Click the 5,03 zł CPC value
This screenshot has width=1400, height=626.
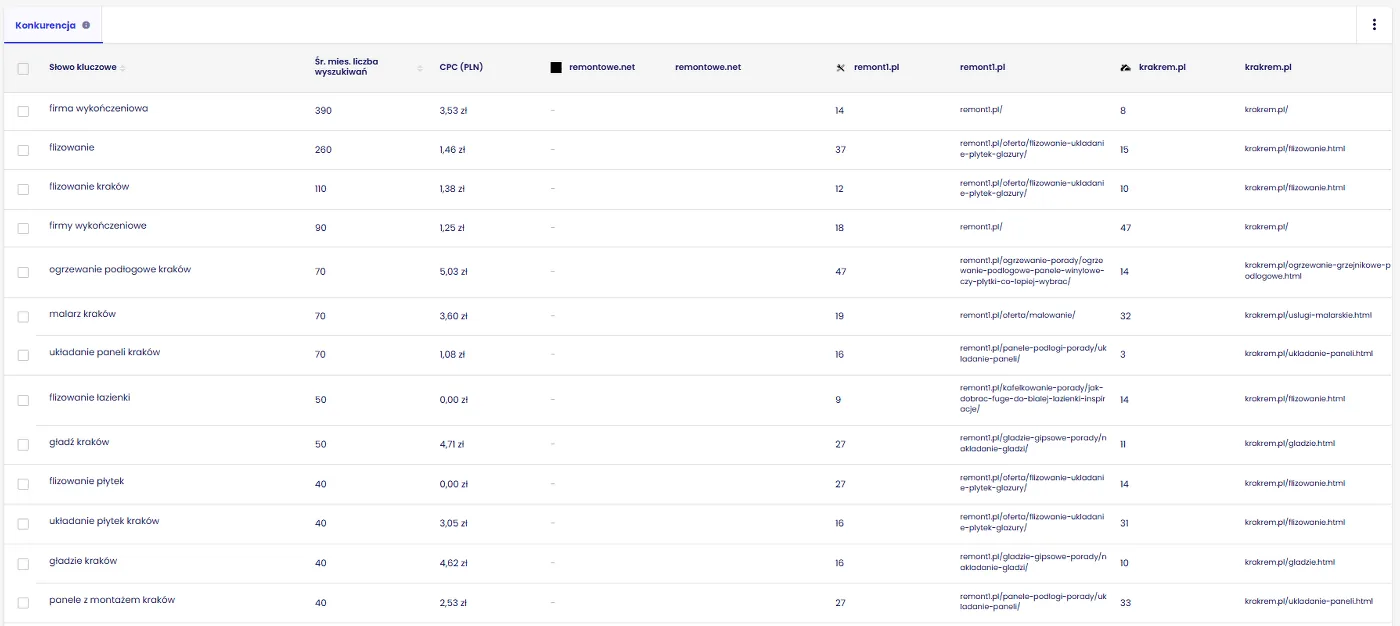point(453,272)
